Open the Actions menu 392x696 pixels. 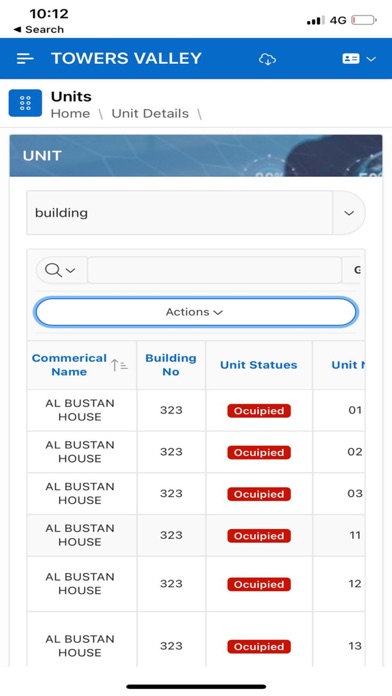coord(195,312)
